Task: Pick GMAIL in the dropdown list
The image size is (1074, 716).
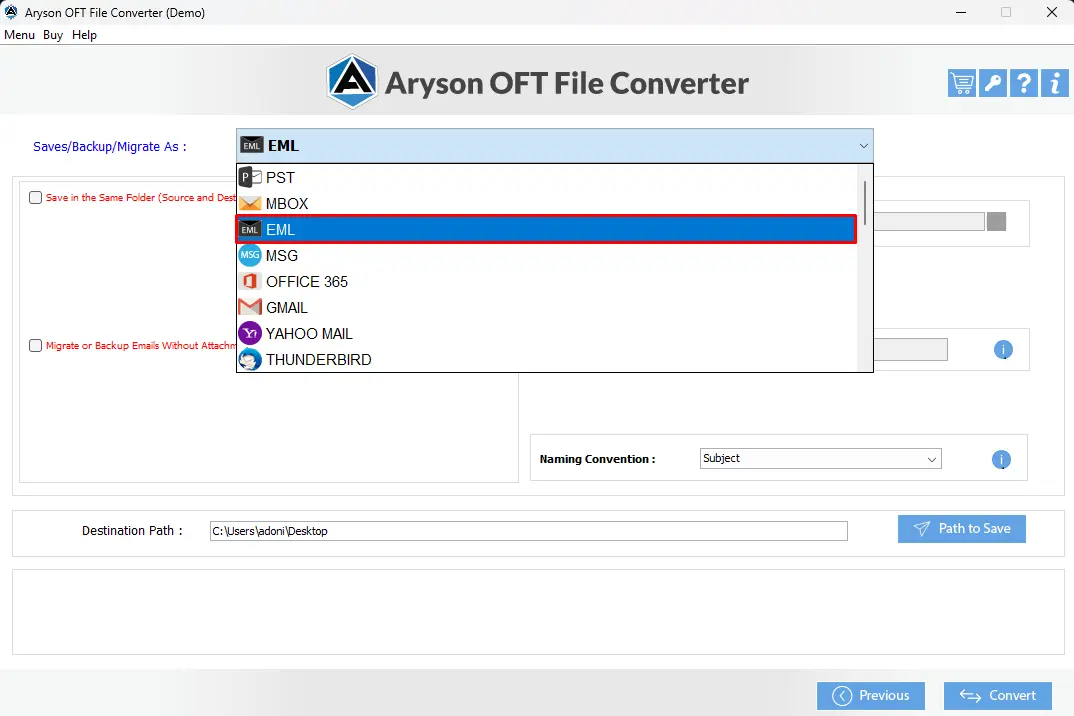Action: click(547, 308)
